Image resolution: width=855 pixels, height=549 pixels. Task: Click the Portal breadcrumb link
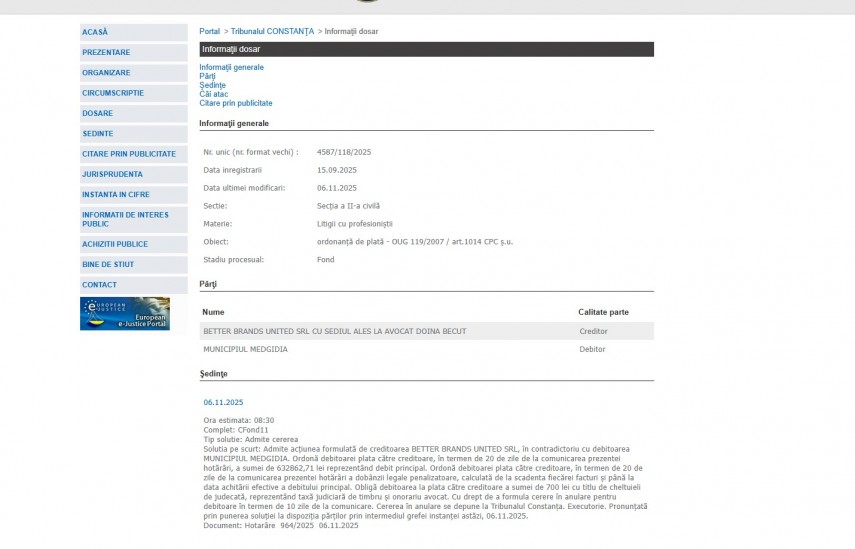(x=209, y=32)
